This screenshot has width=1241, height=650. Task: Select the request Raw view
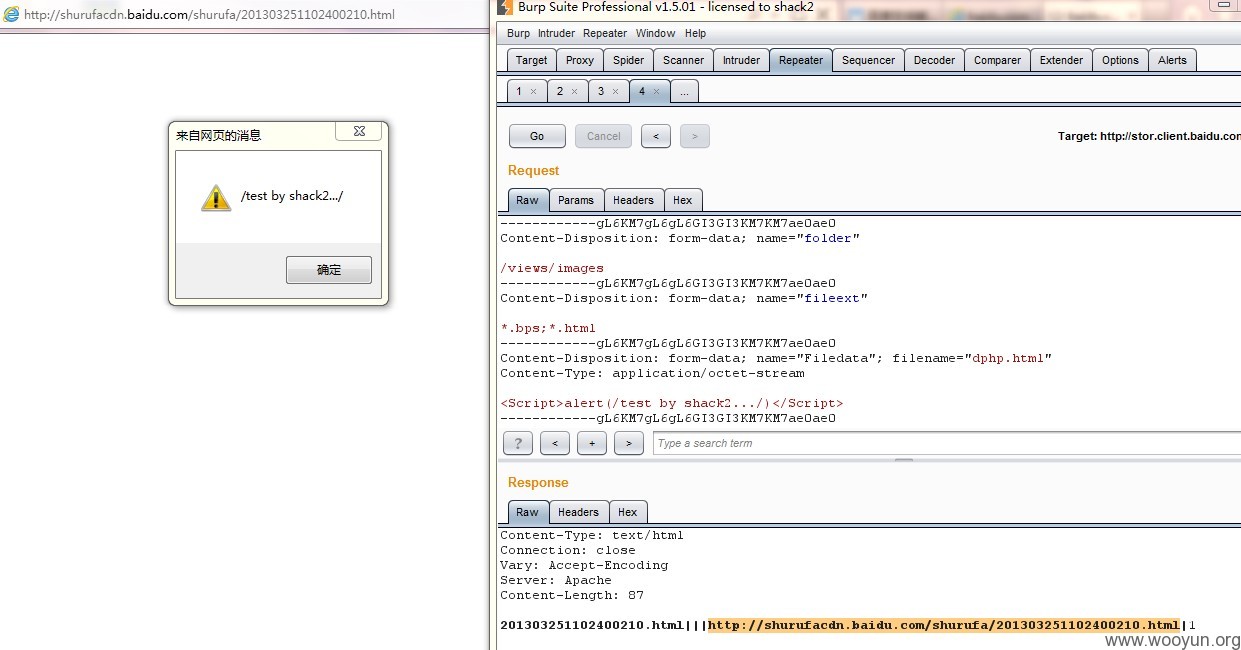(527, 200)
